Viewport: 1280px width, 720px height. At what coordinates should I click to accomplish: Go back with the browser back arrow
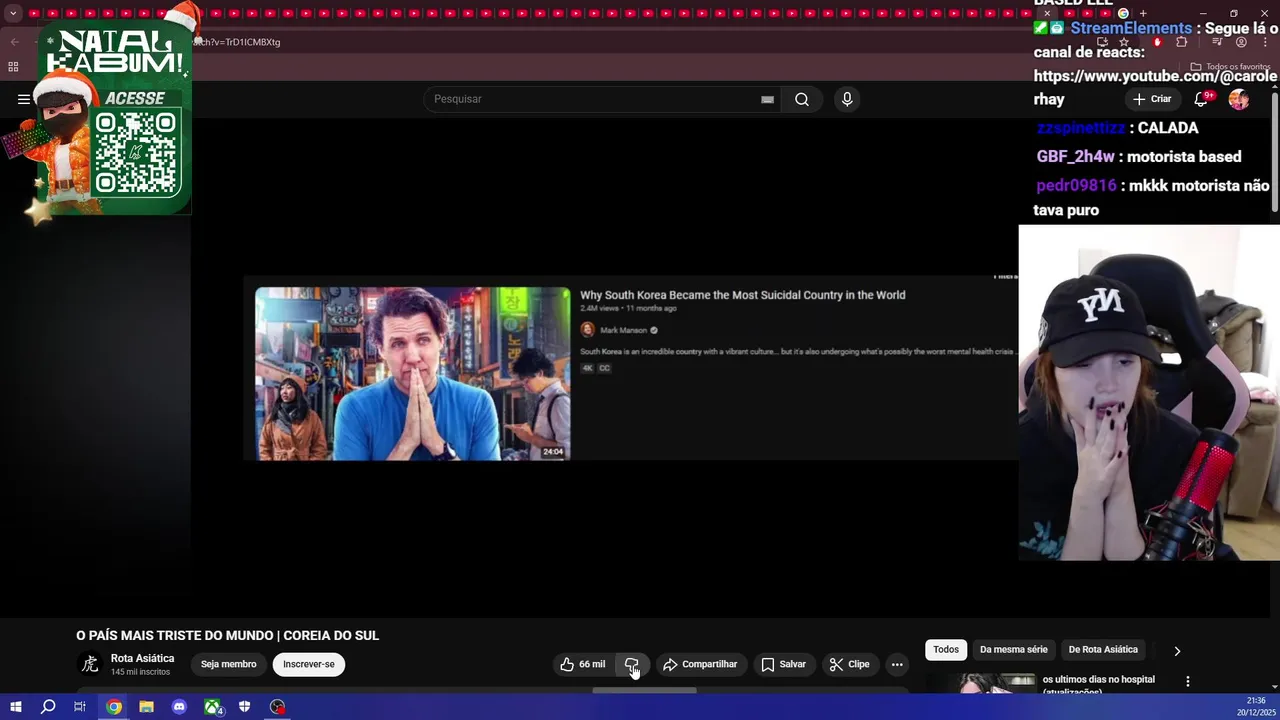(x=14, y=42)
